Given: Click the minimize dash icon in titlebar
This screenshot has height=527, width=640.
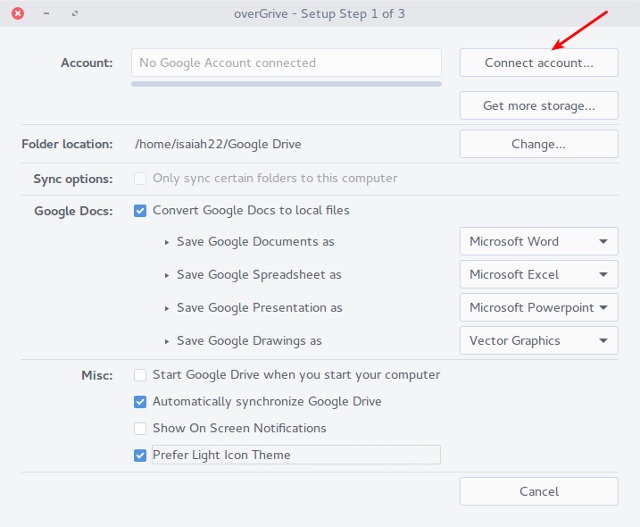Looking at the screenshot, I should pyautogui.click(x=47, y=14).
